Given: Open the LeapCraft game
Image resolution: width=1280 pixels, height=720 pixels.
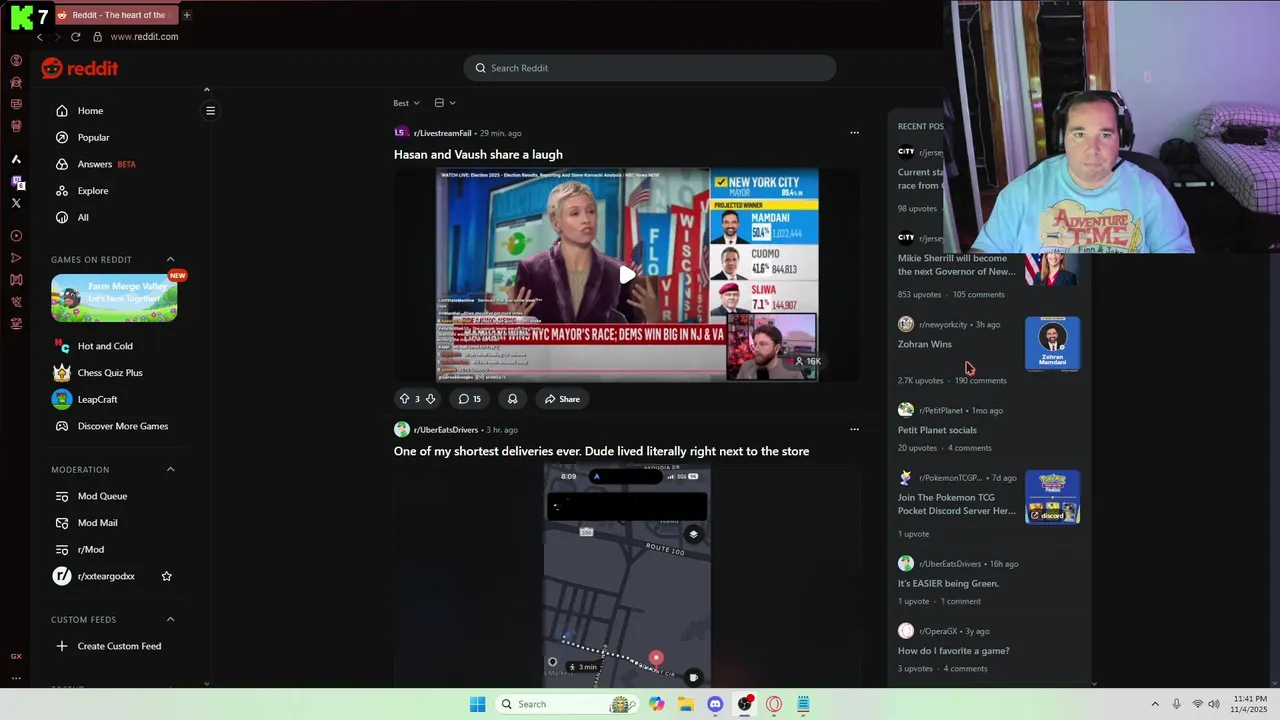Looking at the screenshot, I should (97, 400).
